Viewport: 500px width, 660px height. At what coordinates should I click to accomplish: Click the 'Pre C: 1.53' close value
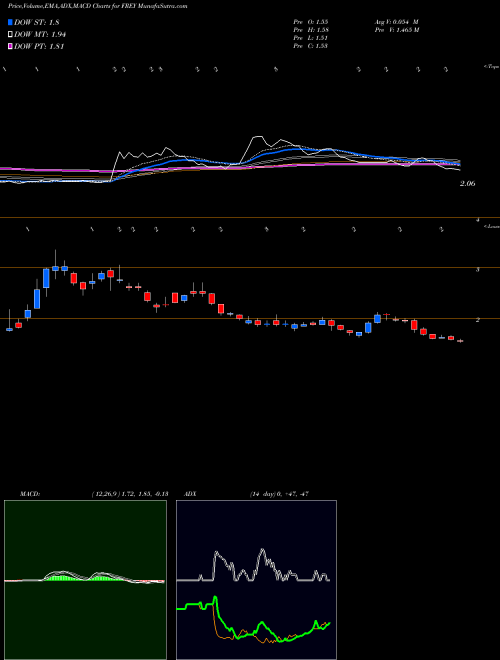[x=311, y=46]
